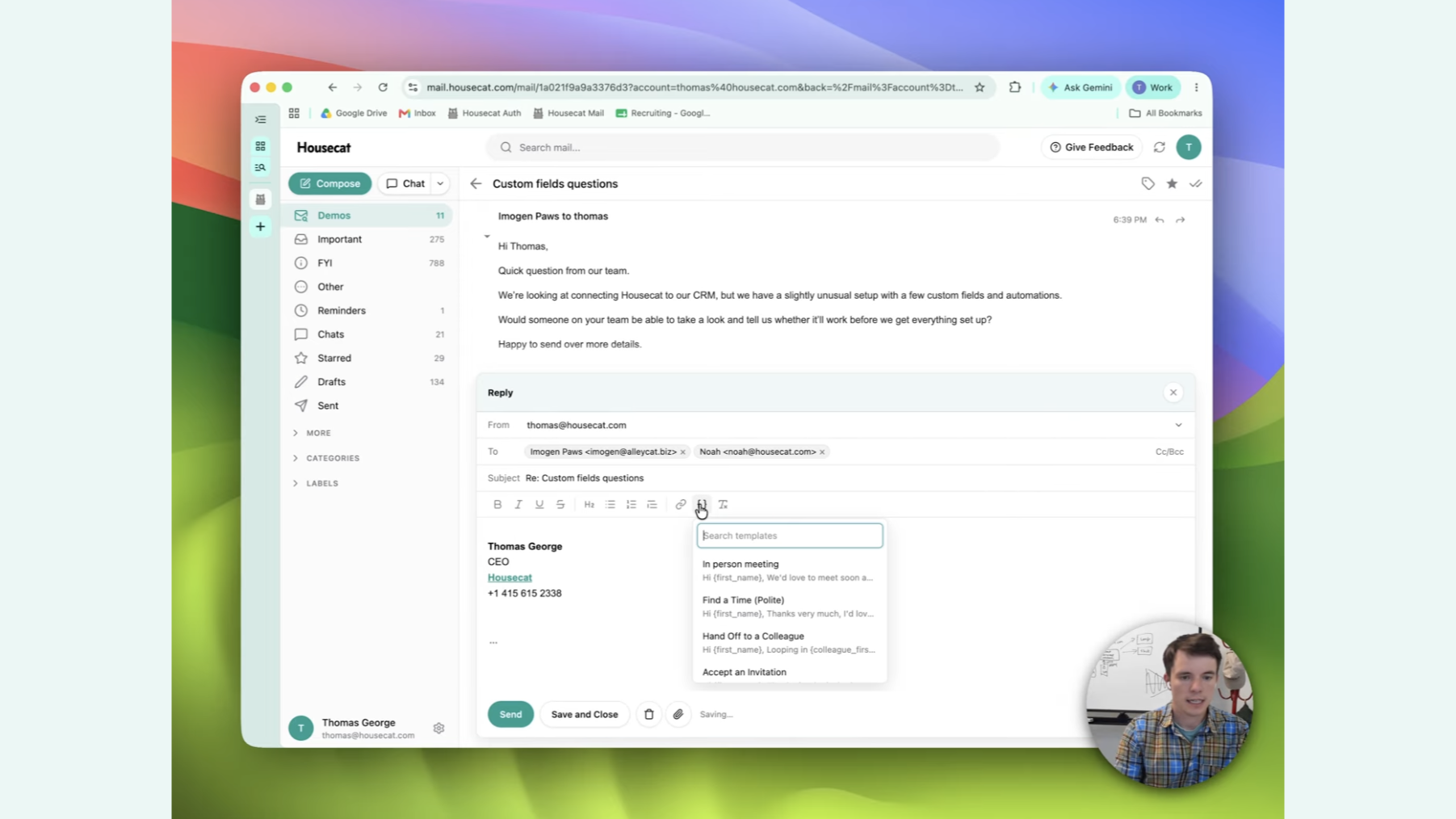Image resolution: width=1456 pixels, height=819 pixels.
Task: Remove Noah from recipients
Action: (x=822, y=452)
